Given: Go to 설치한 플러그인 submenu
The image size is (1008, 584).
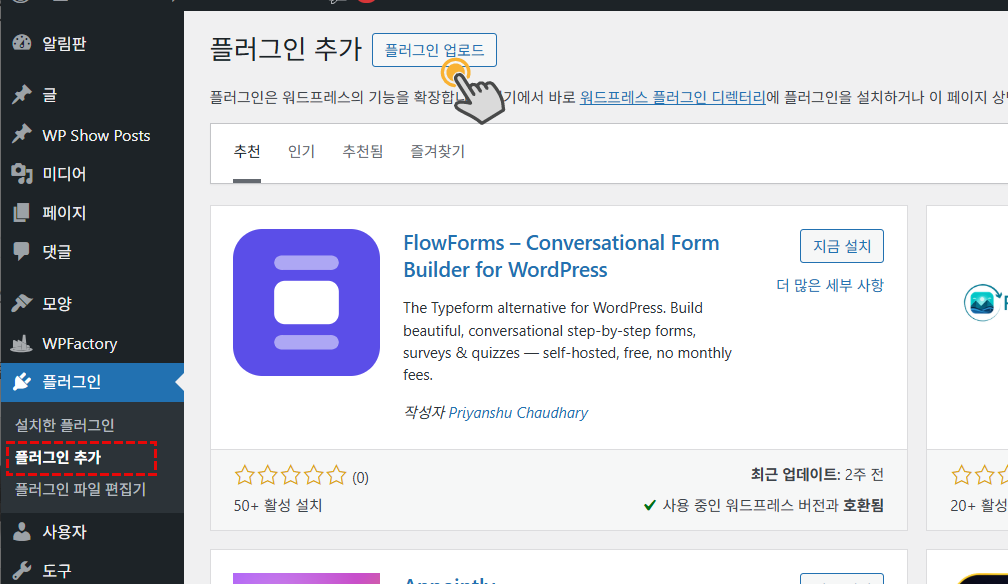Looking at the screenshot, I should [x=64, y=425].
